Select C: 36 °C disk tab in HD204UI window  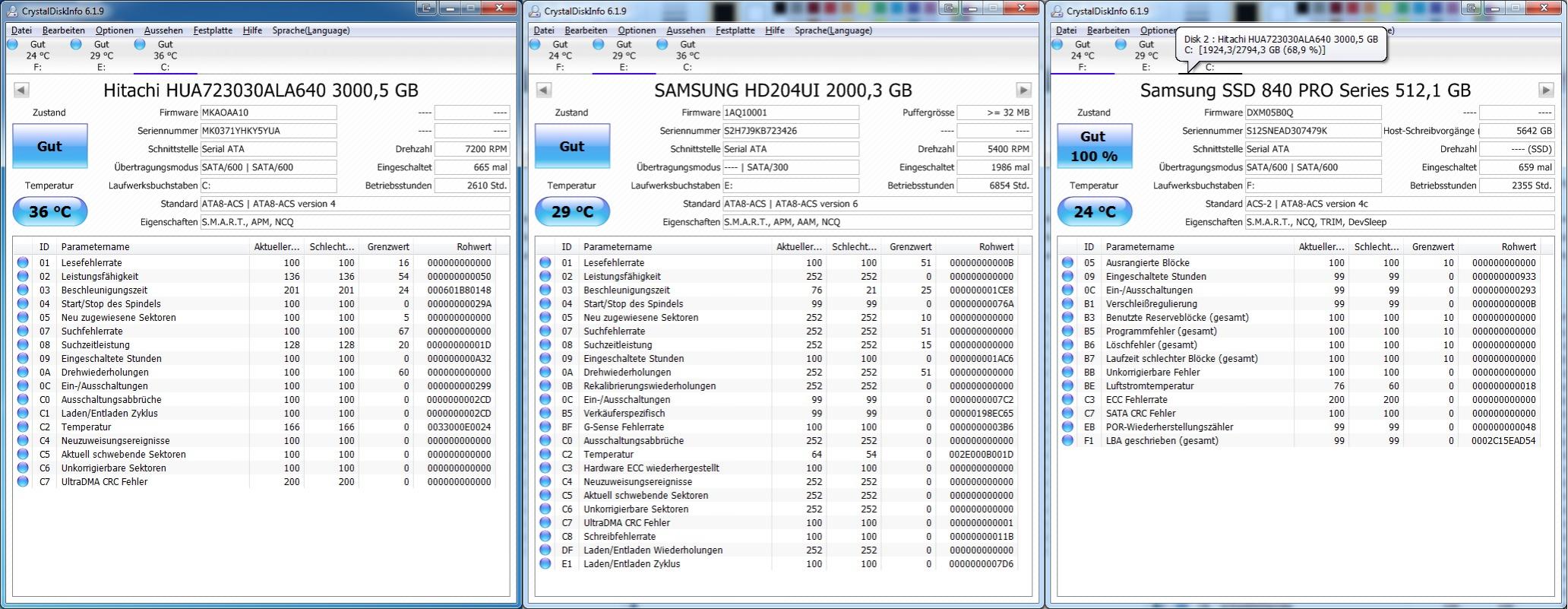point(688,56)
